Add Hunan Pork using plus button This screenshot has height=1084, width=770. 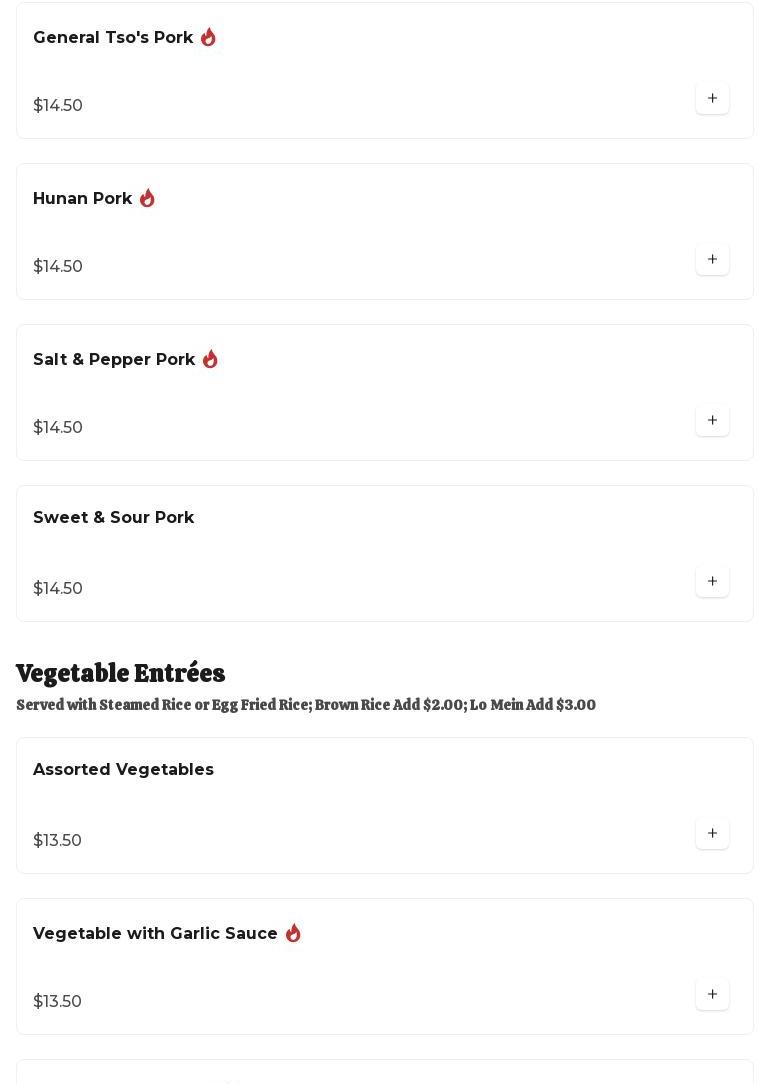pyautogui.click(x=712, y=259)
